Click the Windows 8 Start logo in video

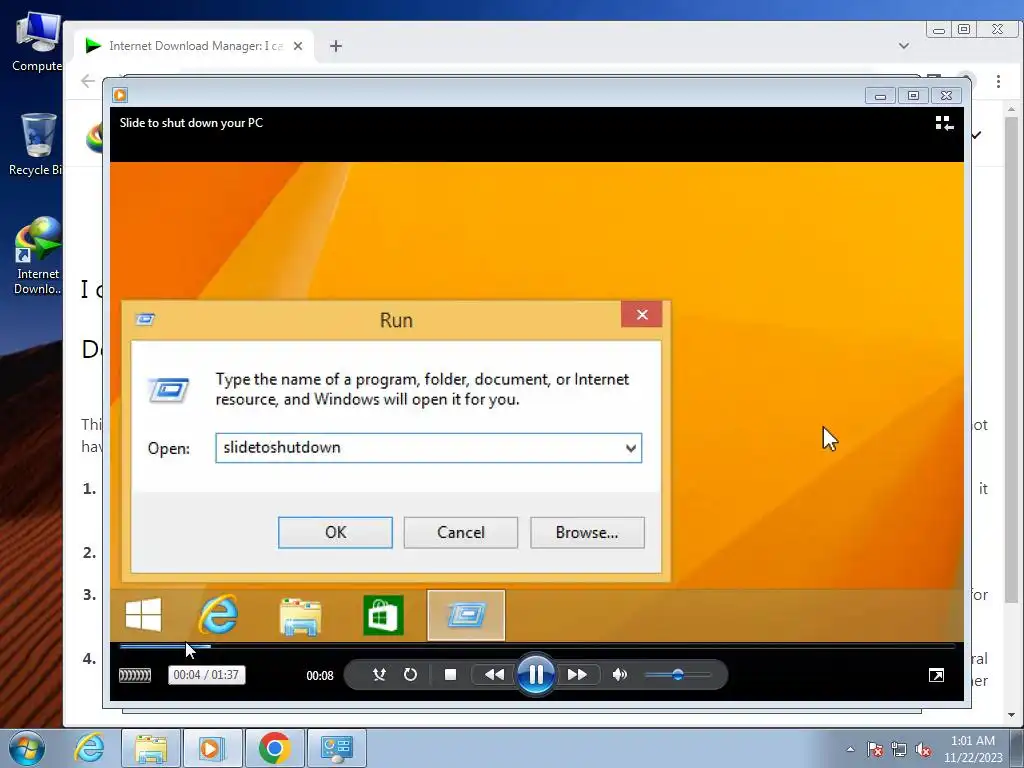(143, 615)
